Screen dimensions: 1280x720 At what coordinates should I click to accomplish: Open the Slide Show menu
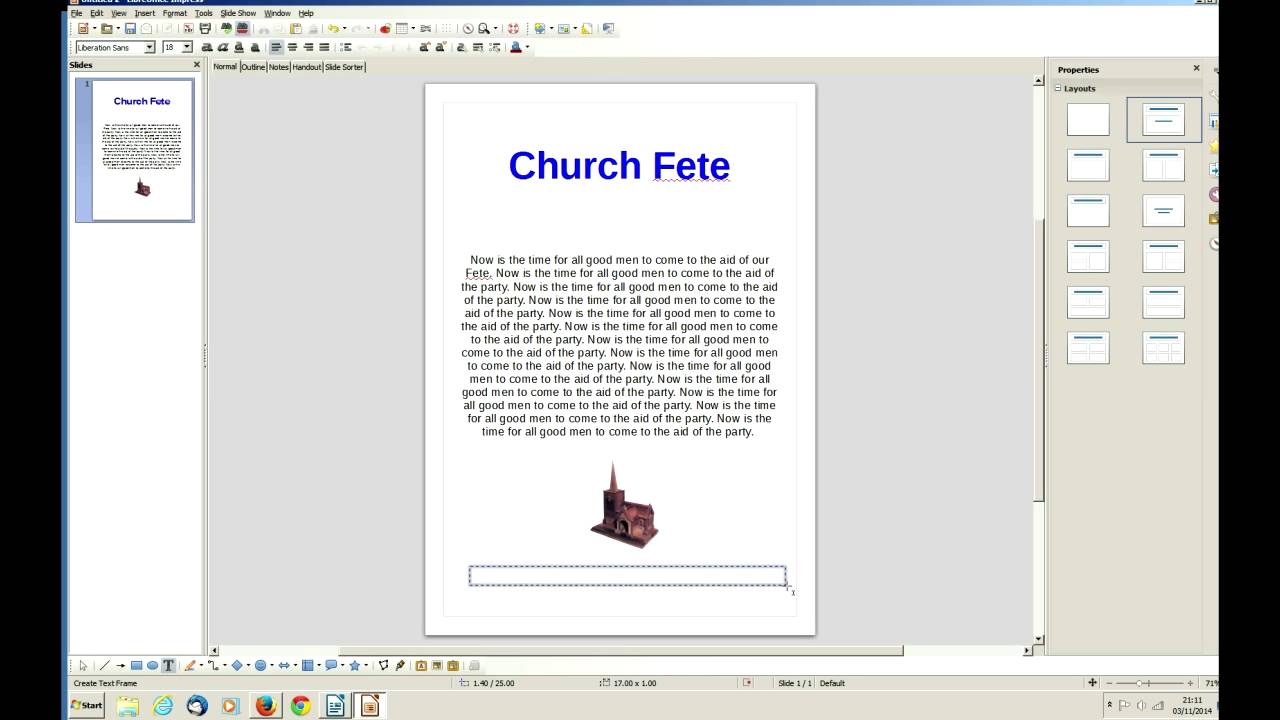point(238,13)
